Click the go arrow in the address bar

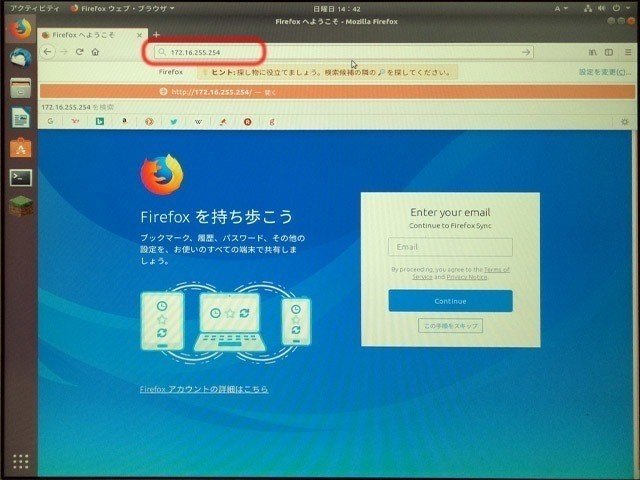tap(526, 52)
